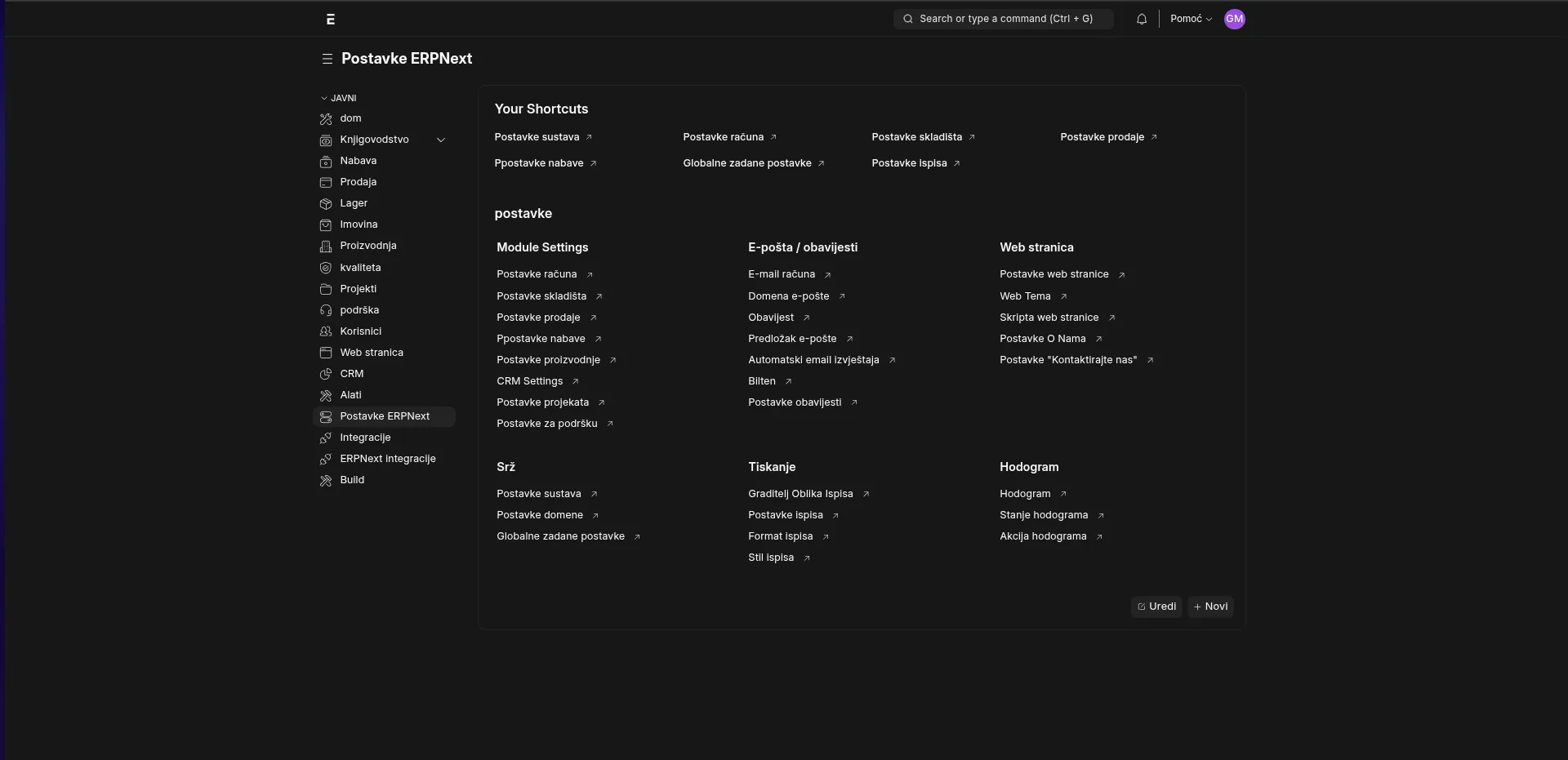Click the ERPNext logo icon
Viewport: 1568px width, 760px height.
[331, 19]
